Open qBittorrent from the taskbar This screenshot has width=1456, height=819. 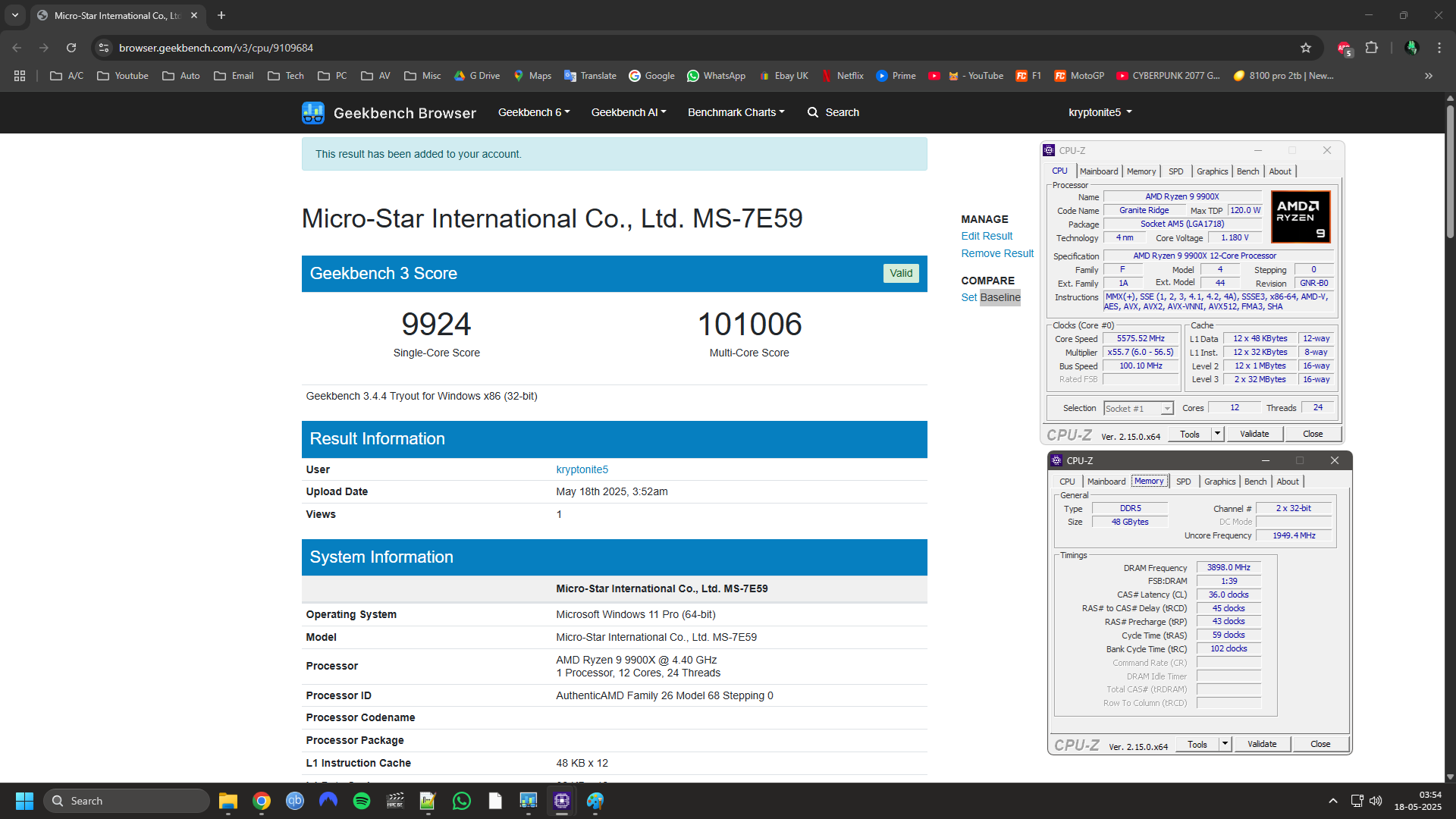[295, 801]
